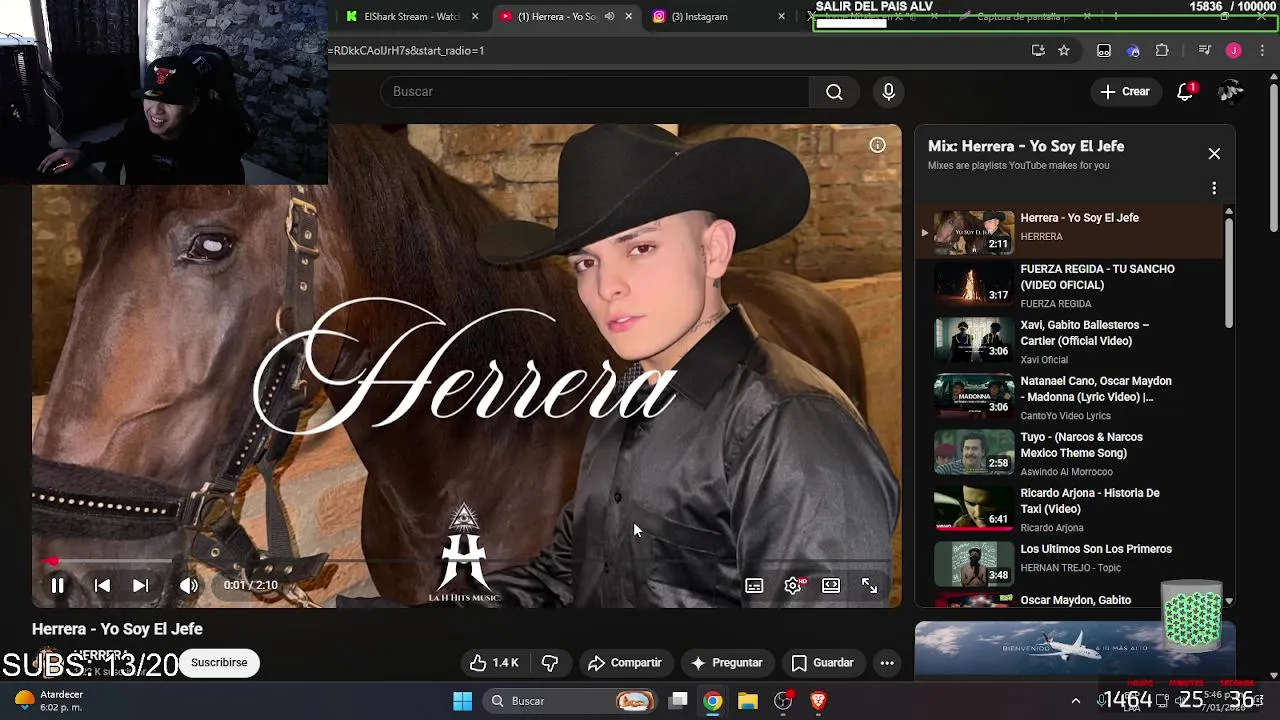The image size is (1280, 720).
Task: Open player settings gear icon
Action: (793, 586)
